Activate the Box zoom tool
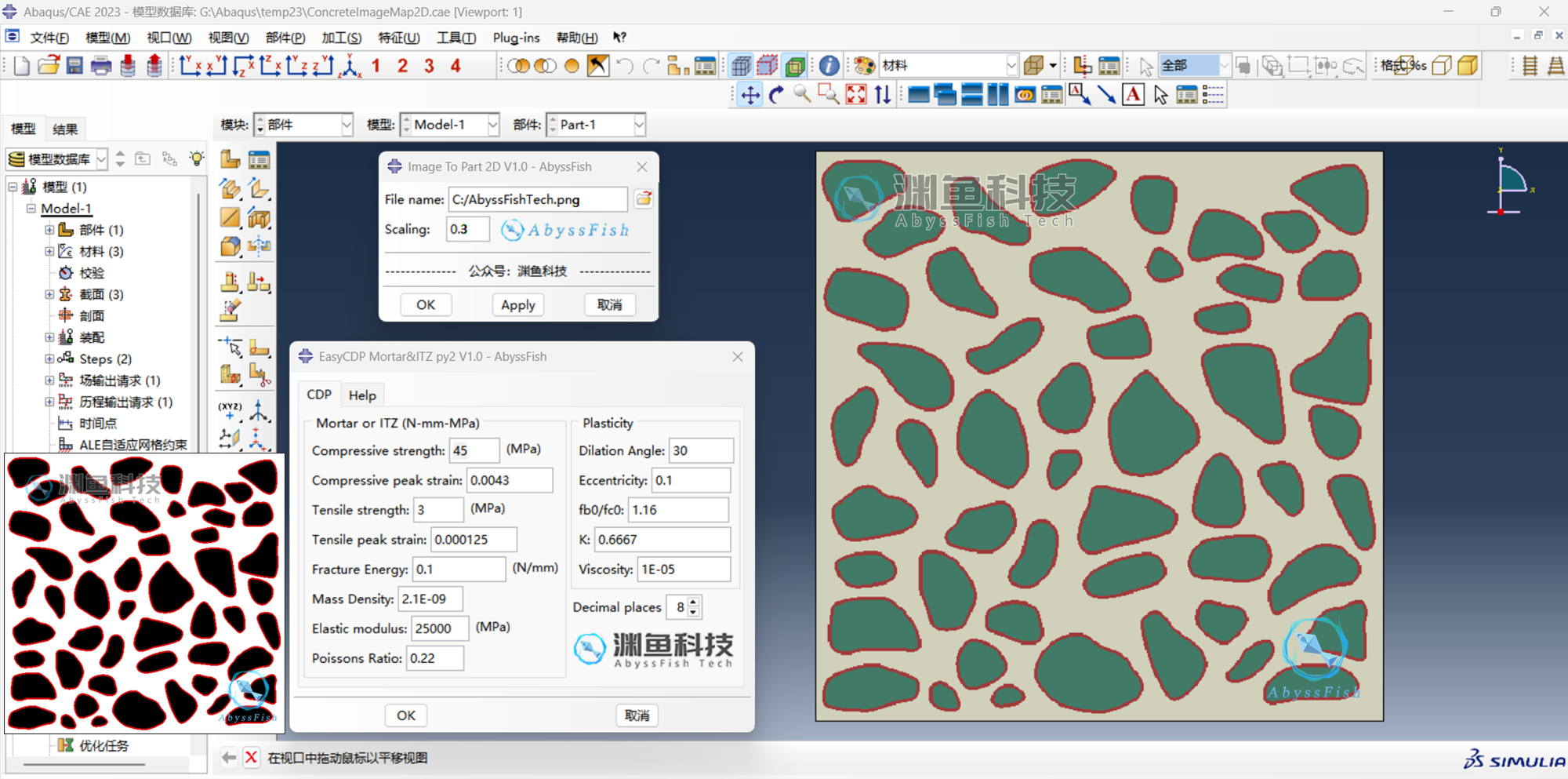Screen dimensions: 1568x779 [x=829, y=95]
